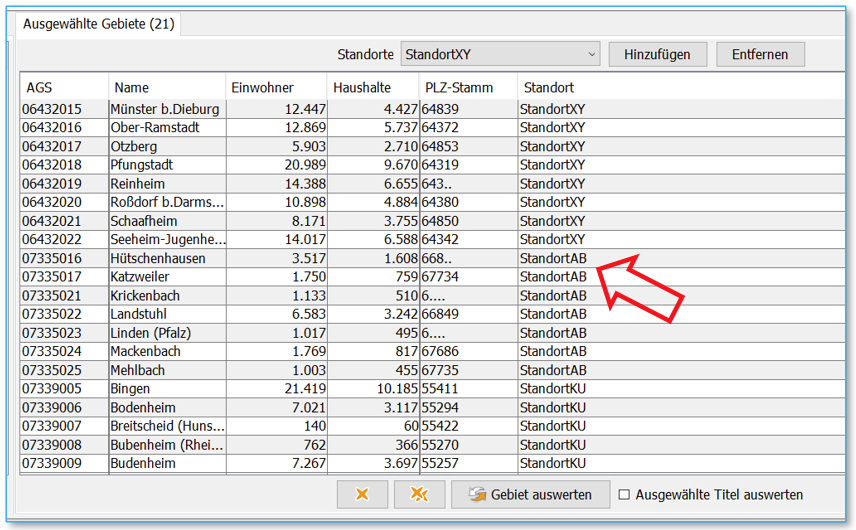Click the StandortAB cell for Katzweiler
856x530 pixels.
pos(553,277)
